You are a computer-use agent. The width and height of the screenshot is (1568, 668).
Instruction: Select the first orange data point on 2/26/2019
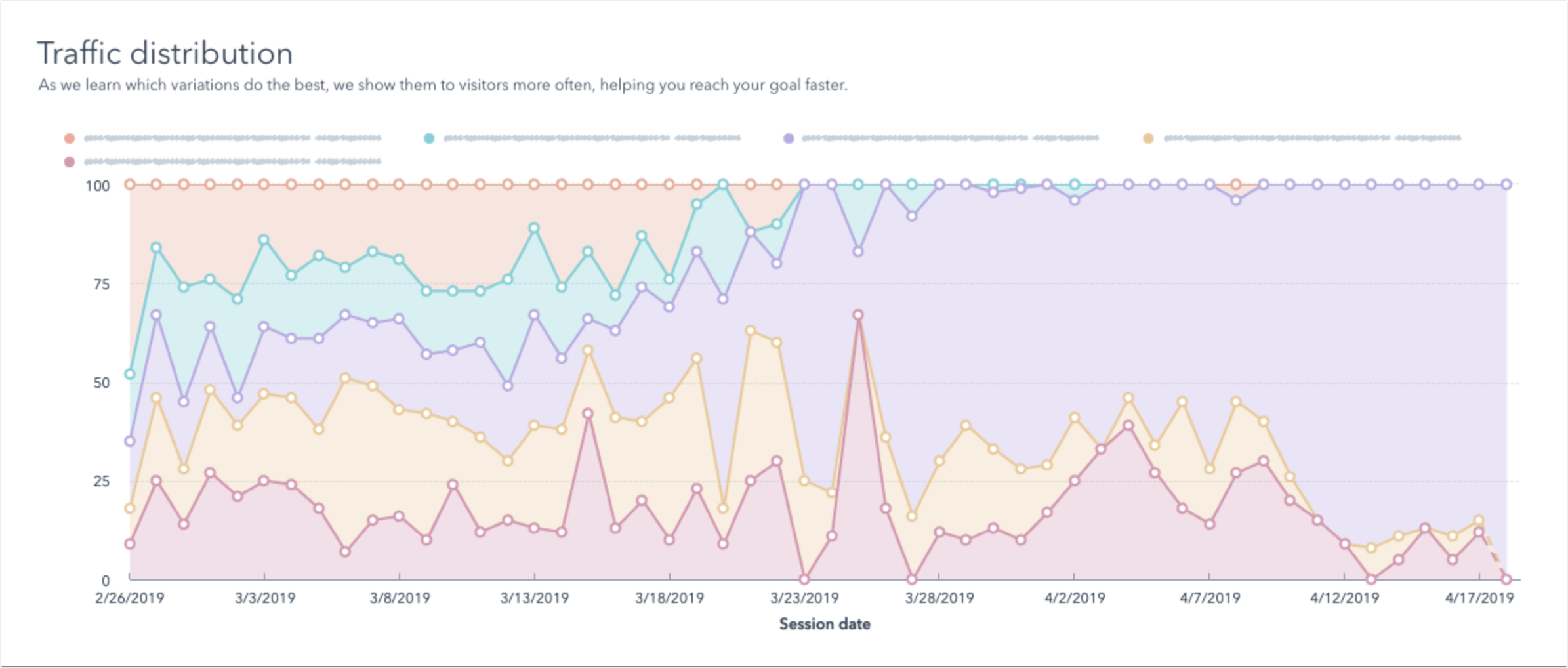click(x=130, y=184)
